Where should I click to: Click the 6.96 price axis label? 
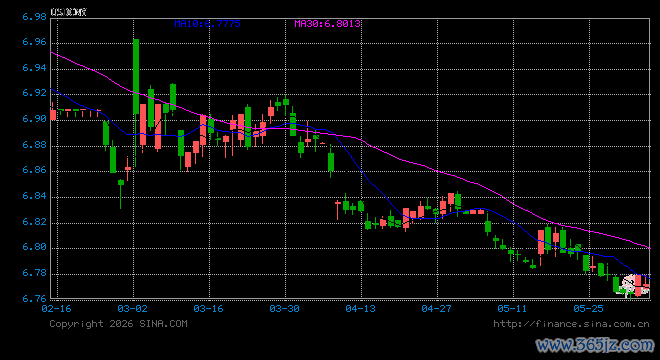tap(35, 43)
